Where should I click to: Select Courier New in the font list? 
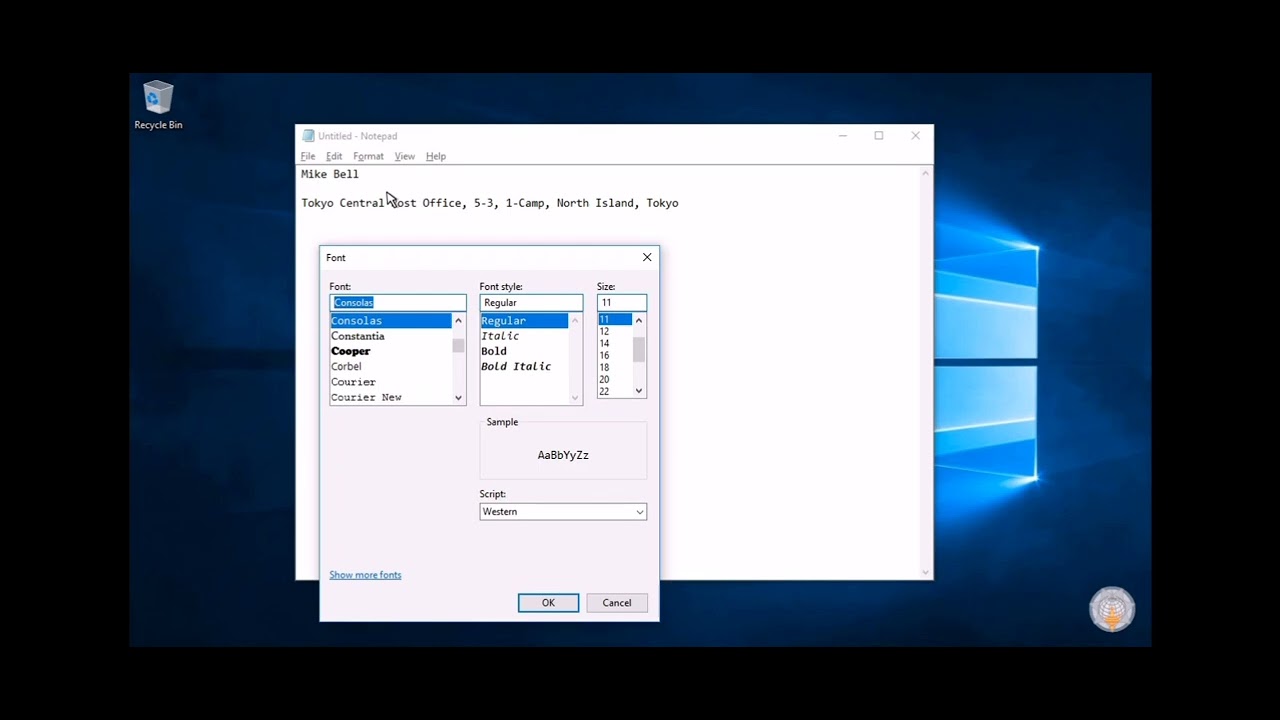391,397
